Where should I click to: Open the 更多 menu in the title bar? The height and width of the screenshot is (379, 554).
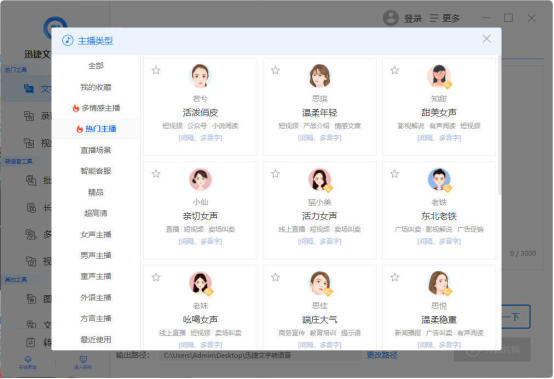(x=445, y=18)
